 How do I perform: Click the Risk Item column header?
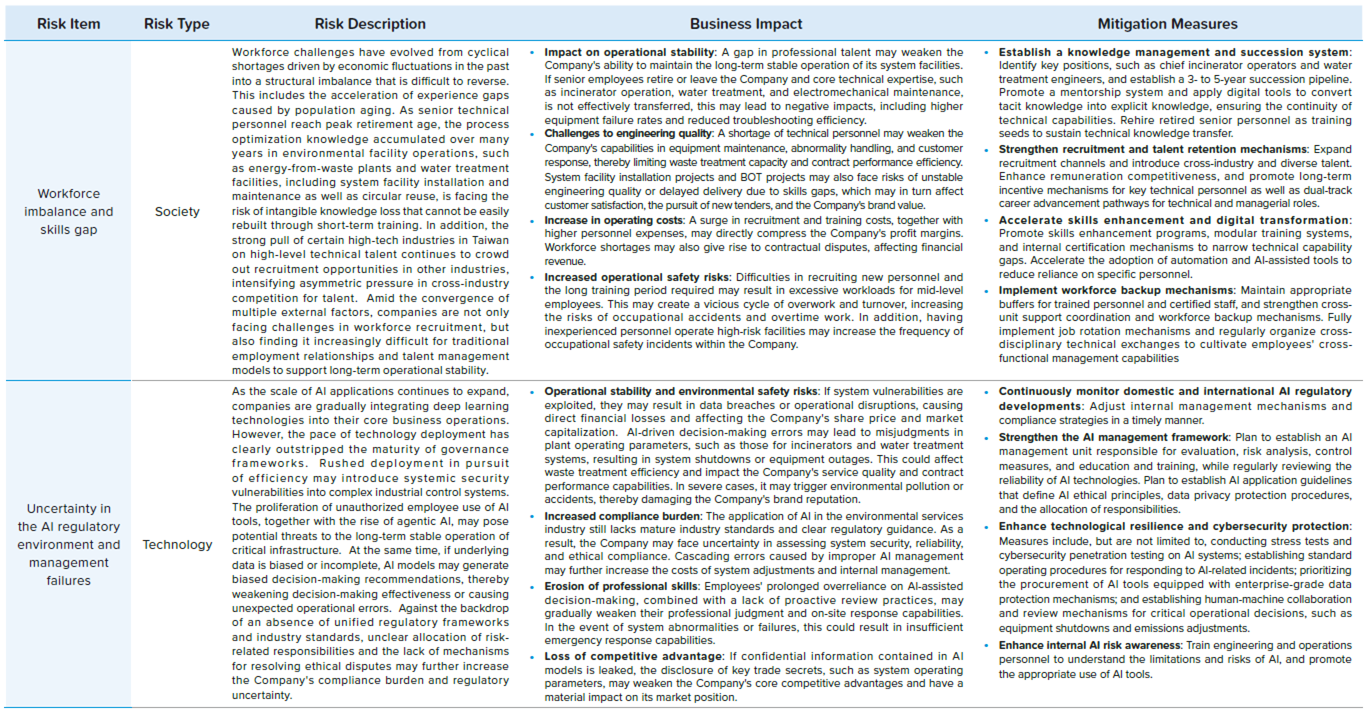tap(69, 24)
